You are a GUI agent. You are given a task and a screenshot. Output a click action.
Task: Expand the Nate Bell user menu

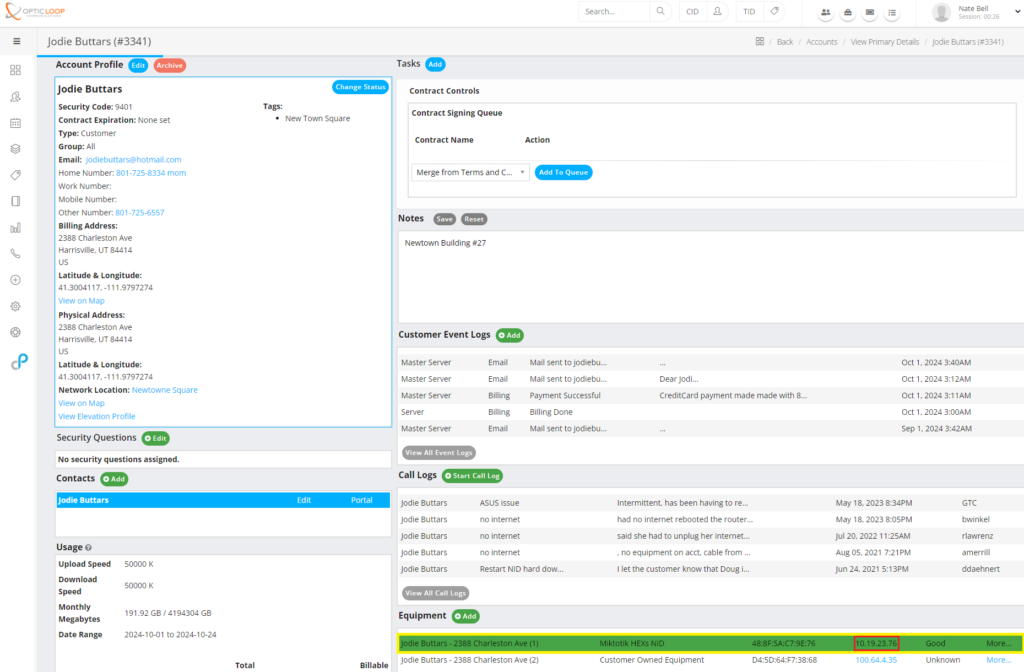pyautogui.click(x=1017, y=12)
